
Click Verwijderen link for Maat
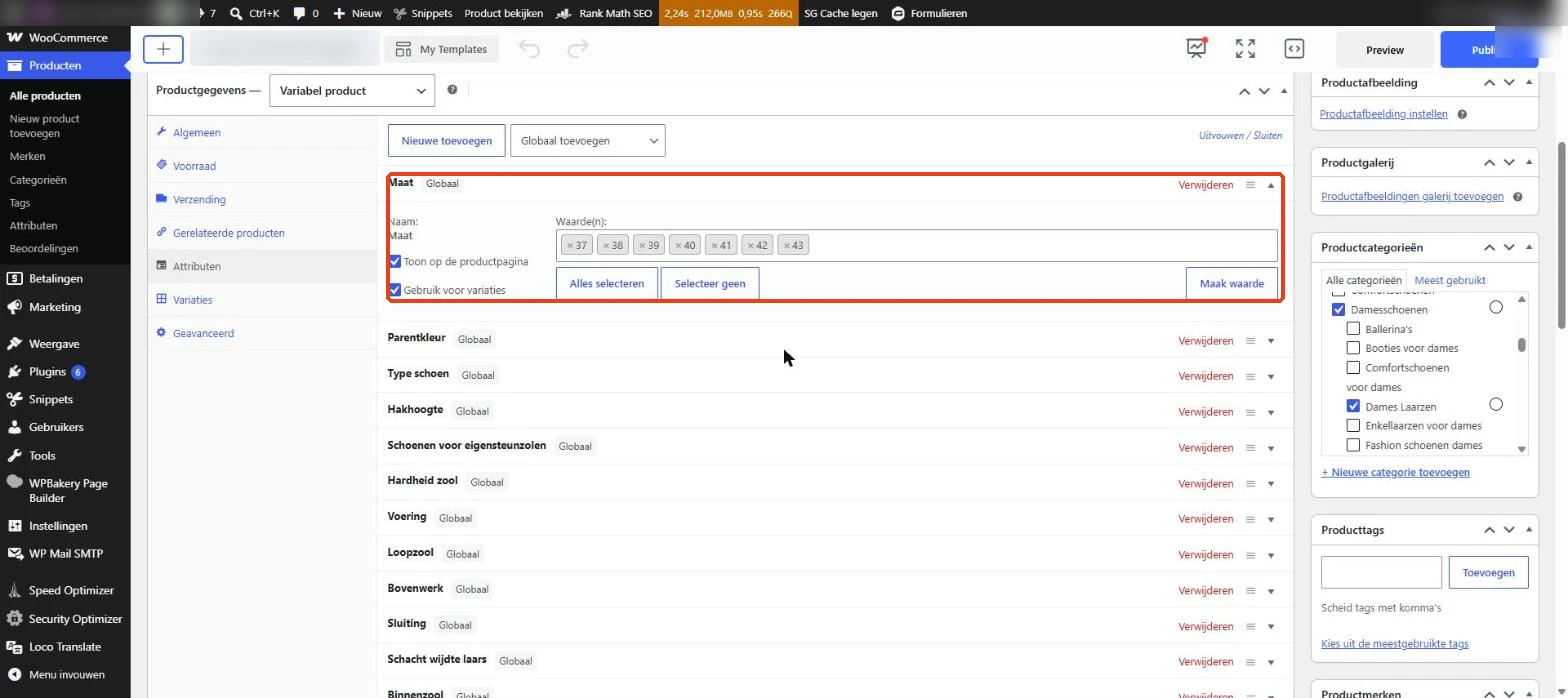point(1206,185)
